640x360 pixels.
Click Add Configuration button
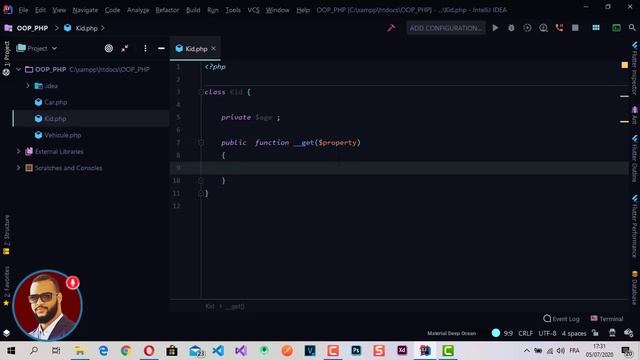click(x=445, y=28)
